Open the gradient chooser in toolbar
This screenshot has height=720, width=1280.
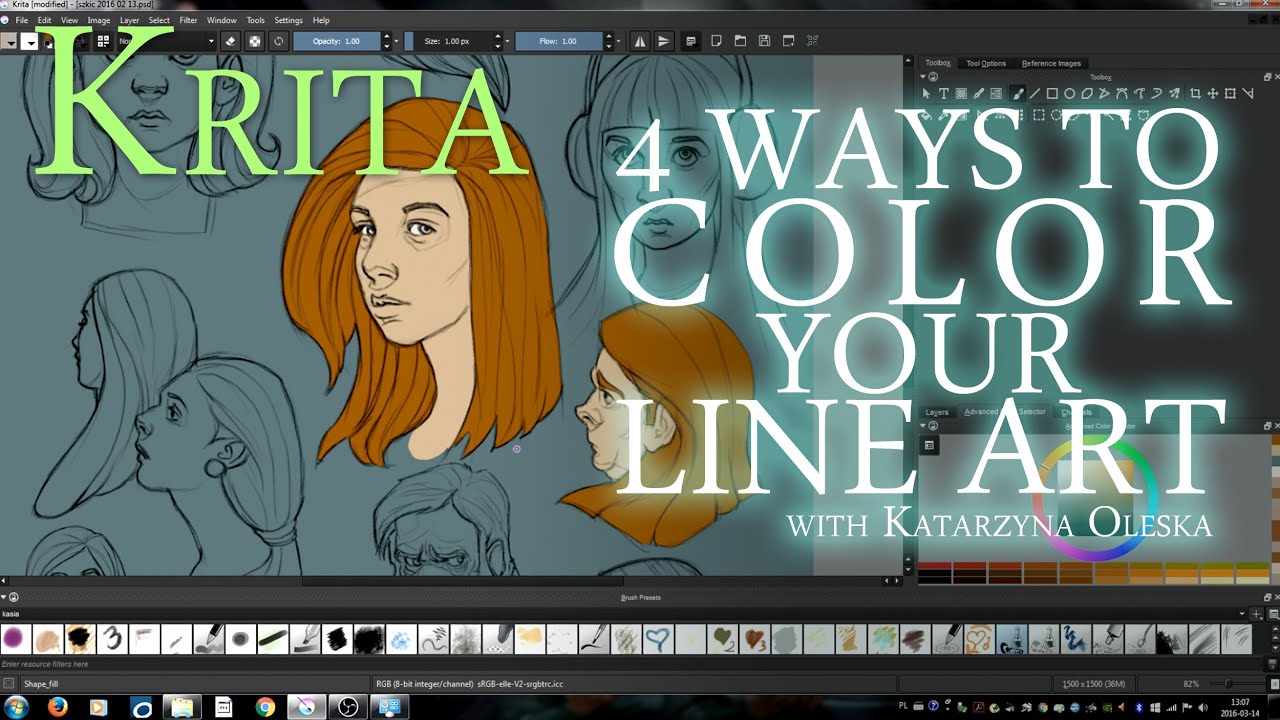coord(10,41)
